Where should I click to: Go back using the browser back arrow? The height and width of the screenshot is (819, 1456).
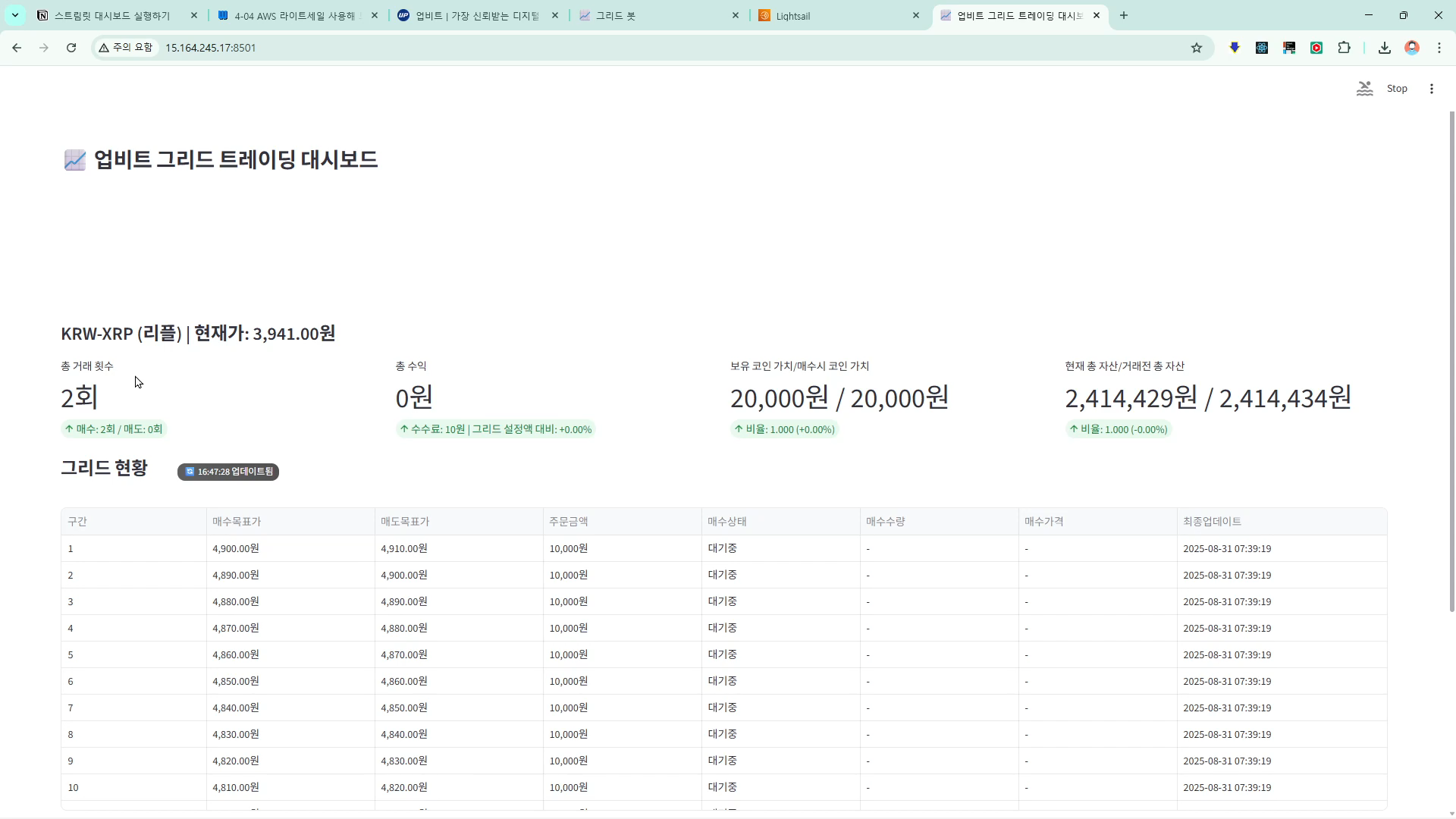[x=17, y=48]
